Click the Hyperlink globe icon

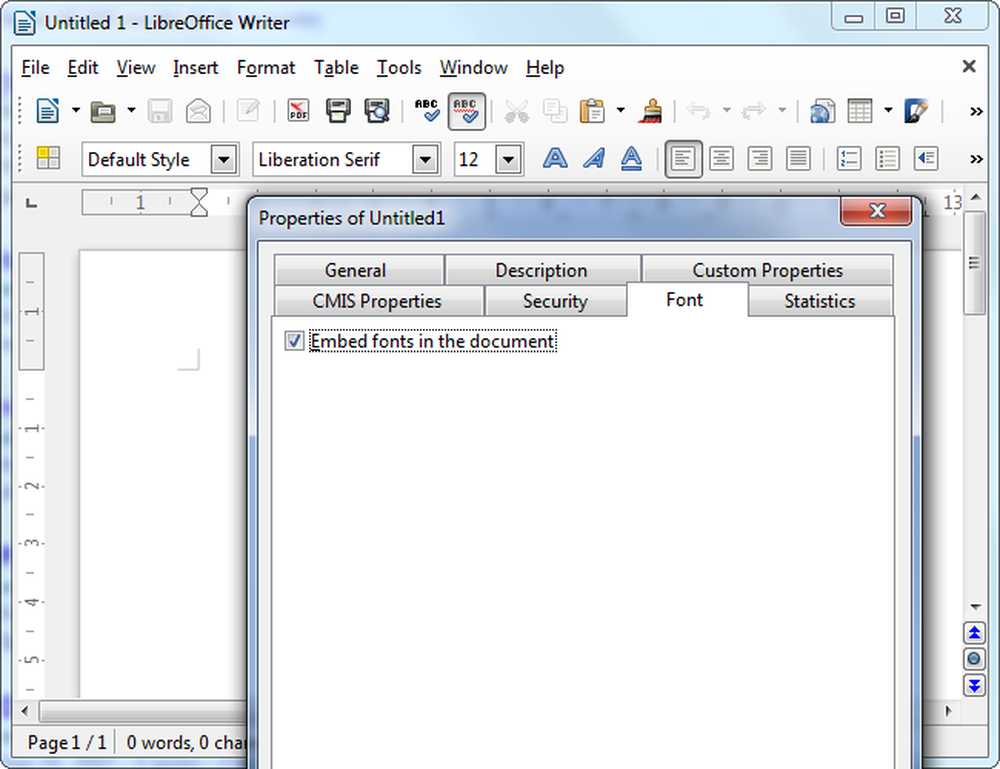823,111
